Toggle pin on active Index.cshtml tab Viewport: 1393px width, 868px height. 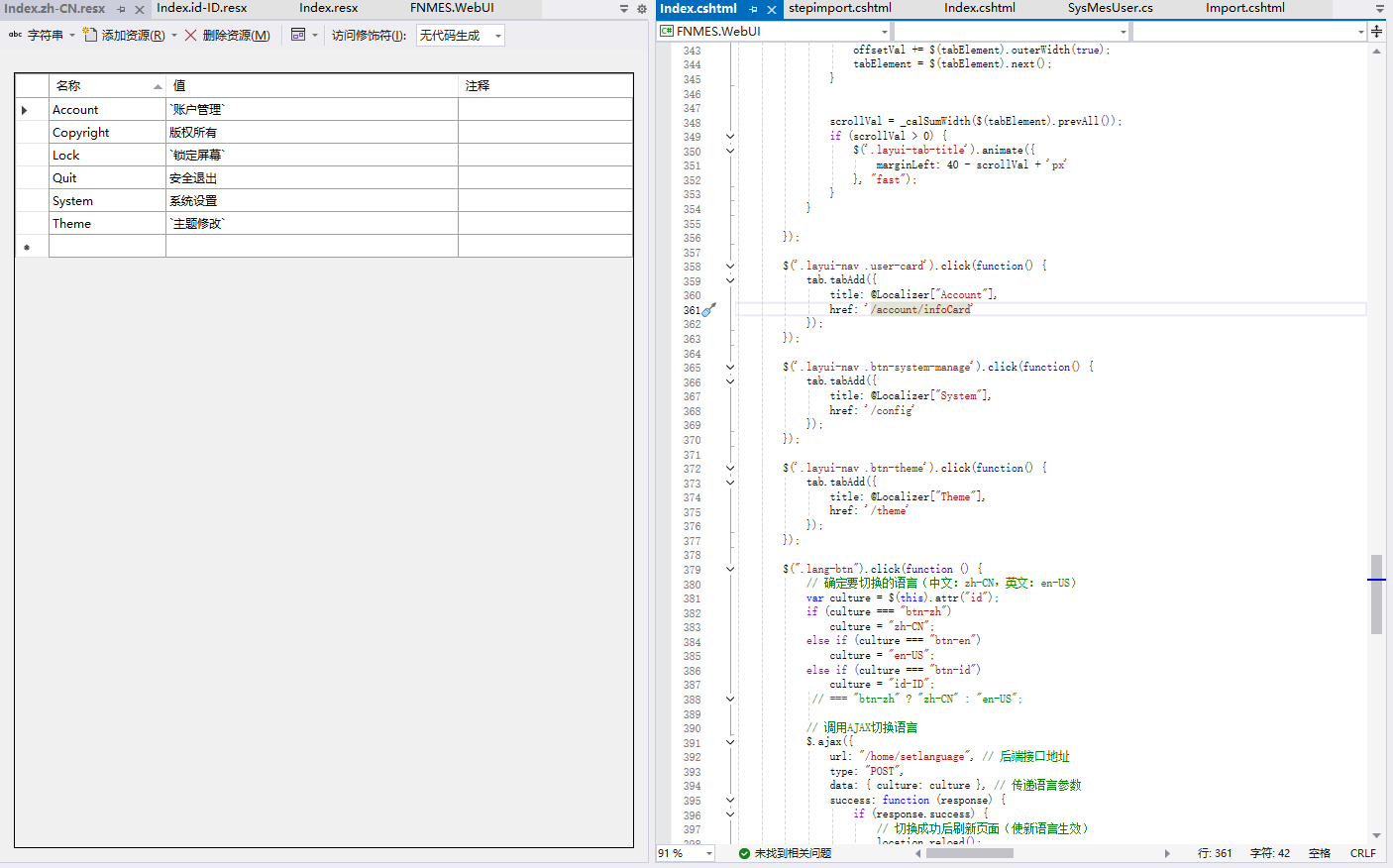pyautogui.click(x=753, y=9)
